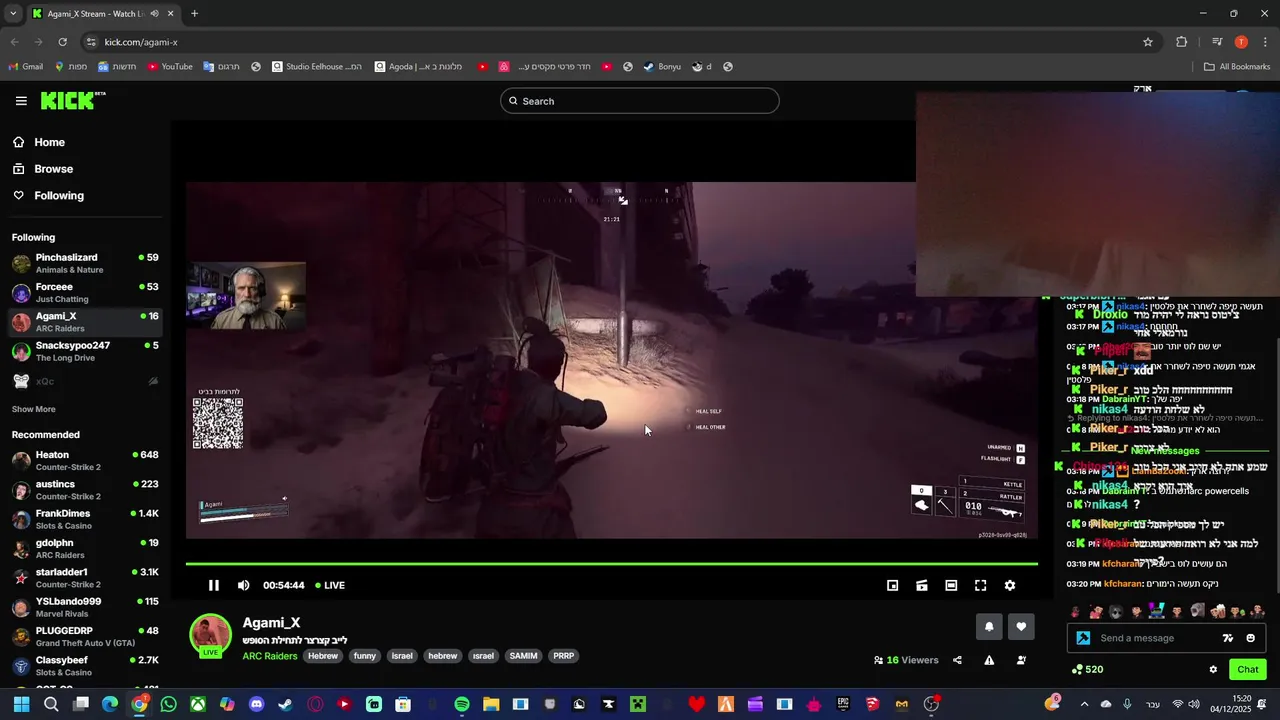1280x720 pixels.
Task: Toggle notifications bell for Agami_X
Action: [989, 627]
